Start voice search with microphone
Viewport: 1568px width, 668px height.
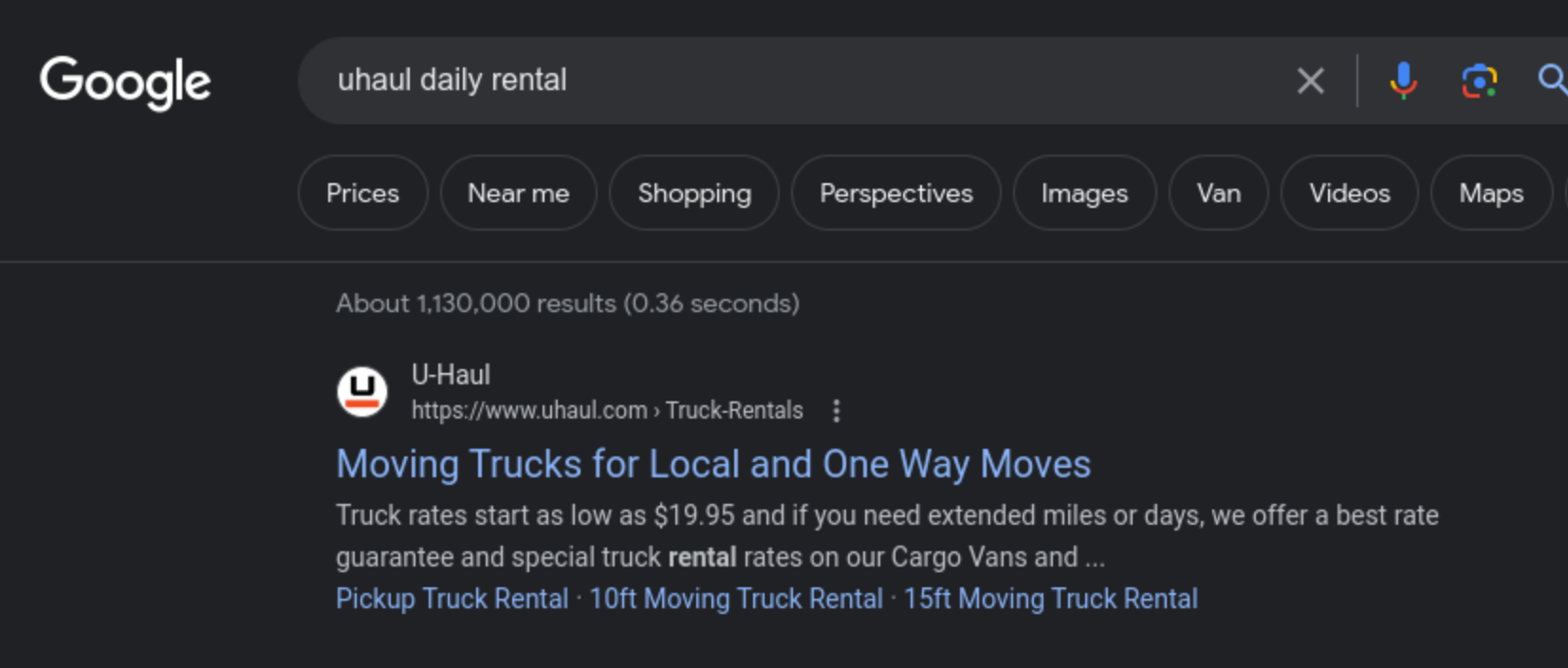click(1403, 81)
